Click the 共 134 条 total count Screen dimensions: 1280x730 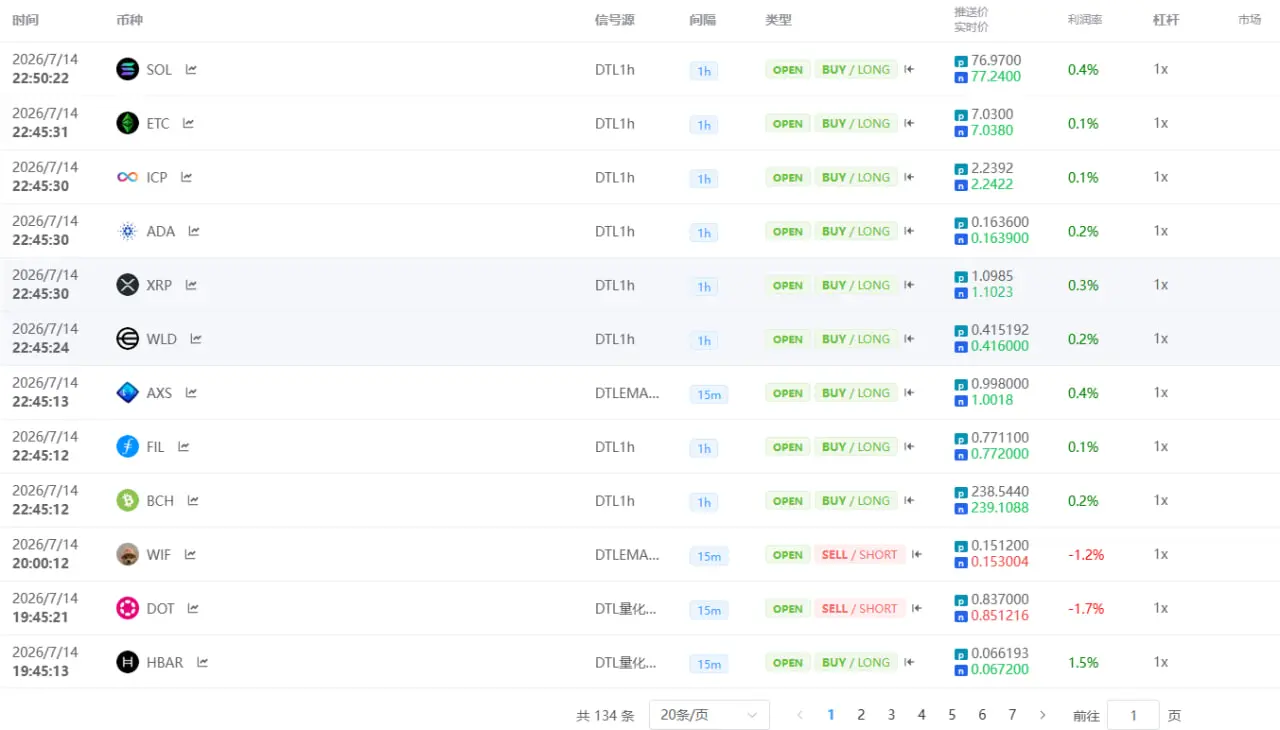(605, 716)
